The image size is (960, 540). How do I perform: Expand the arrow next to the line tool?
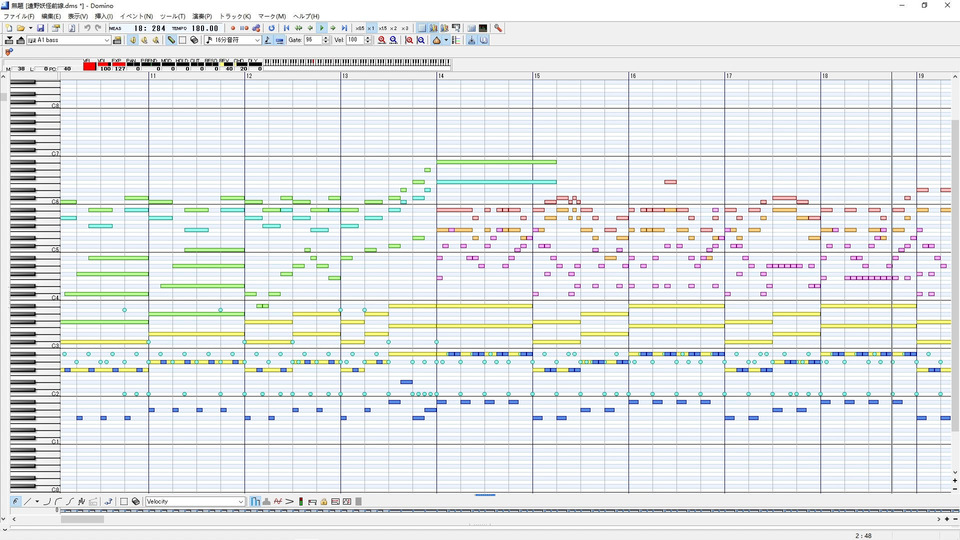pos(37,501)
